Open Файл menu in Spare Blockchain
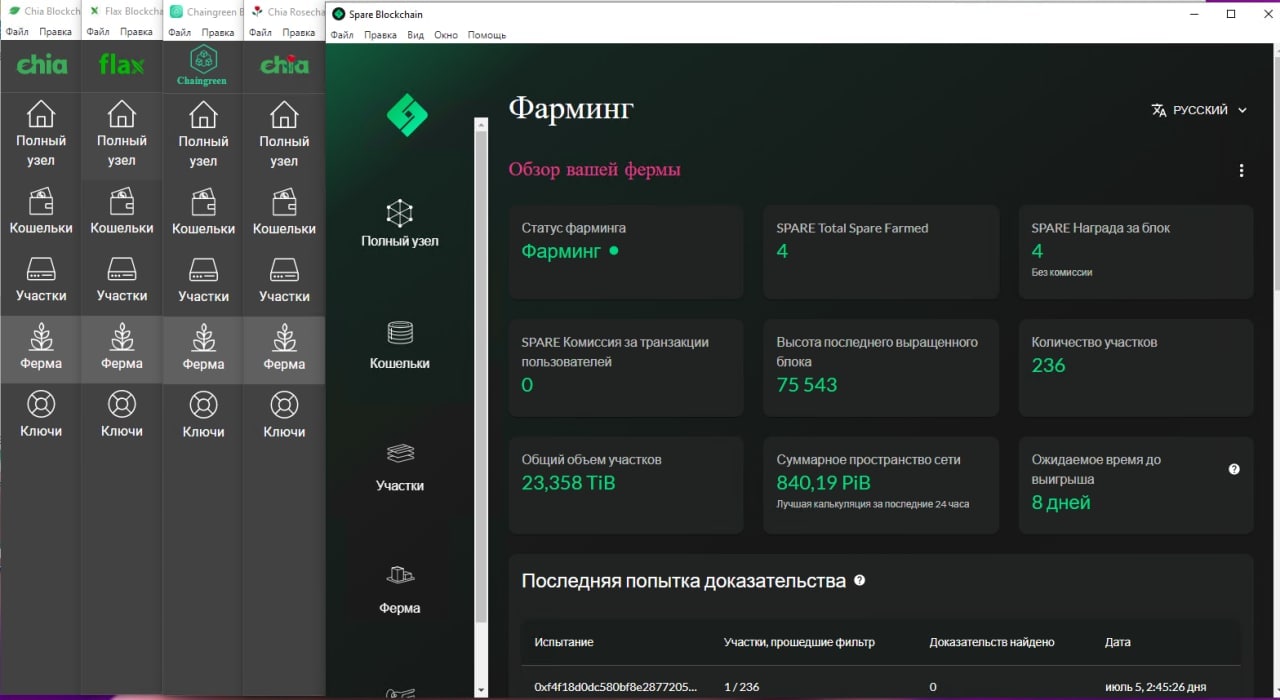The image size is (1280, 700). [341, 35]
